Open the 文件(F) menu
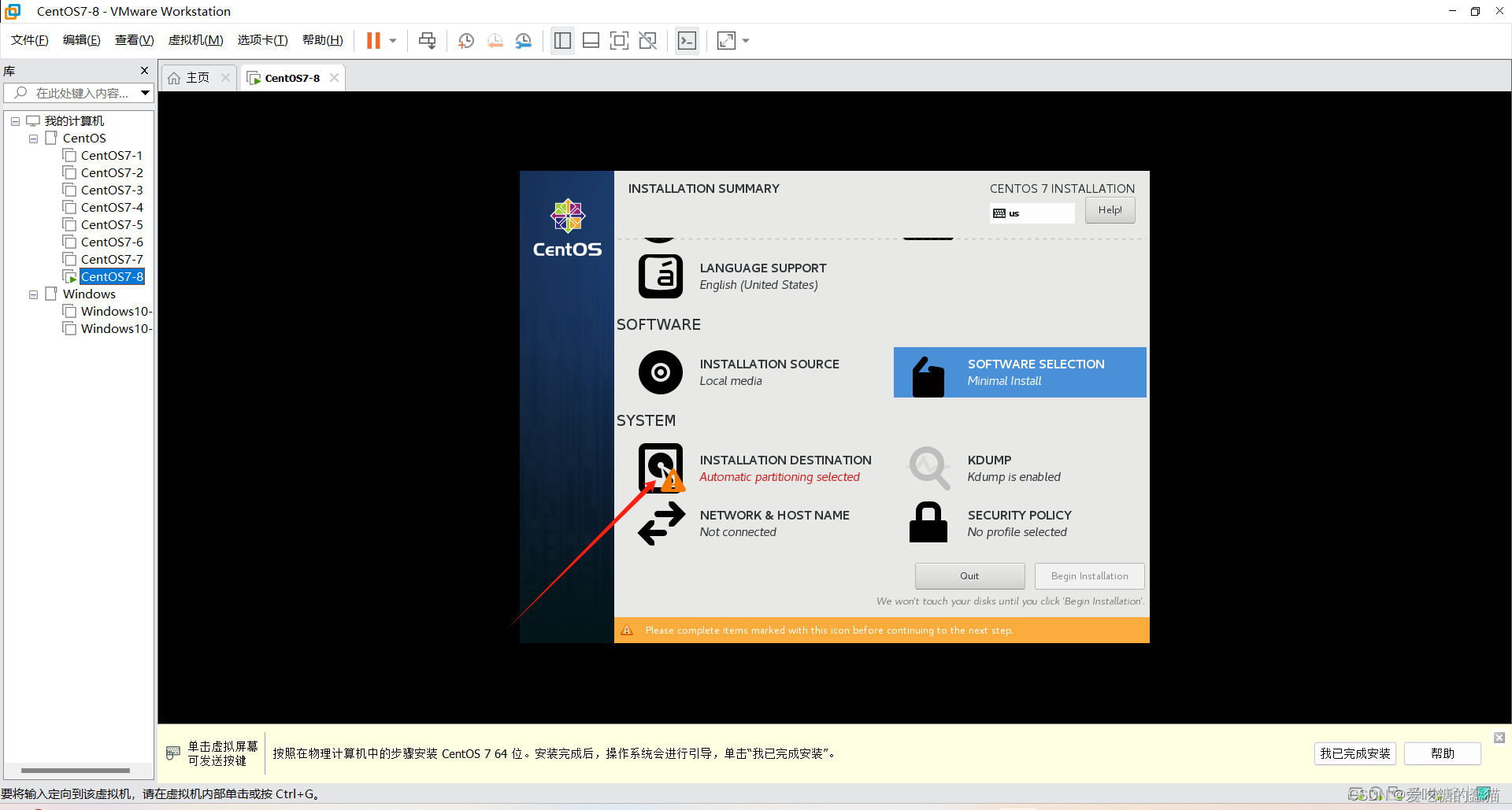The width and height of the screenshot is (1512, 810). point(30,40)
